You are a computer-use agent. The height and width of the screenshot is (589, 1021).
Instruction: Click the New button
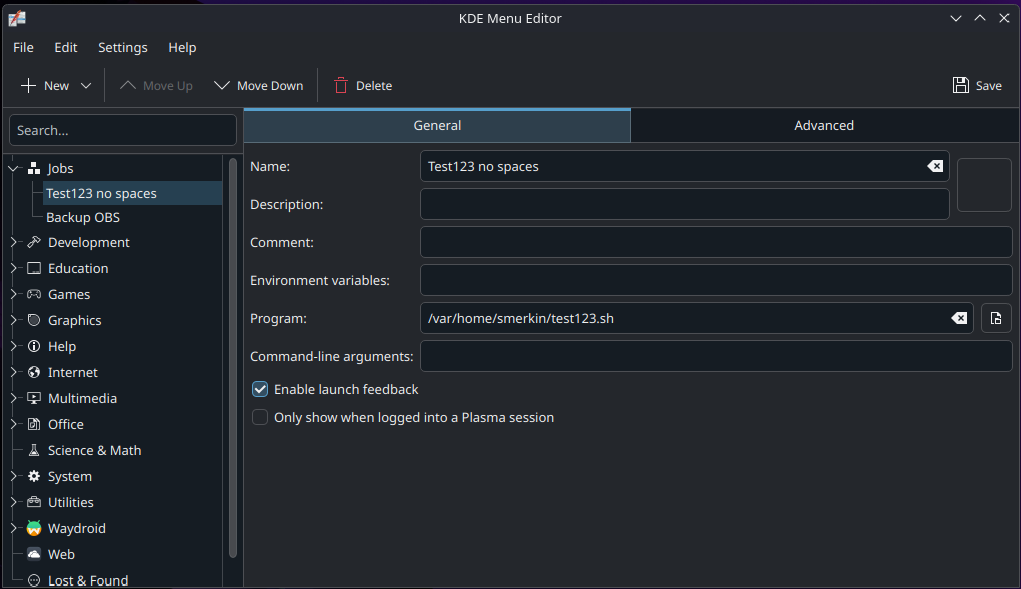[45, 85]
